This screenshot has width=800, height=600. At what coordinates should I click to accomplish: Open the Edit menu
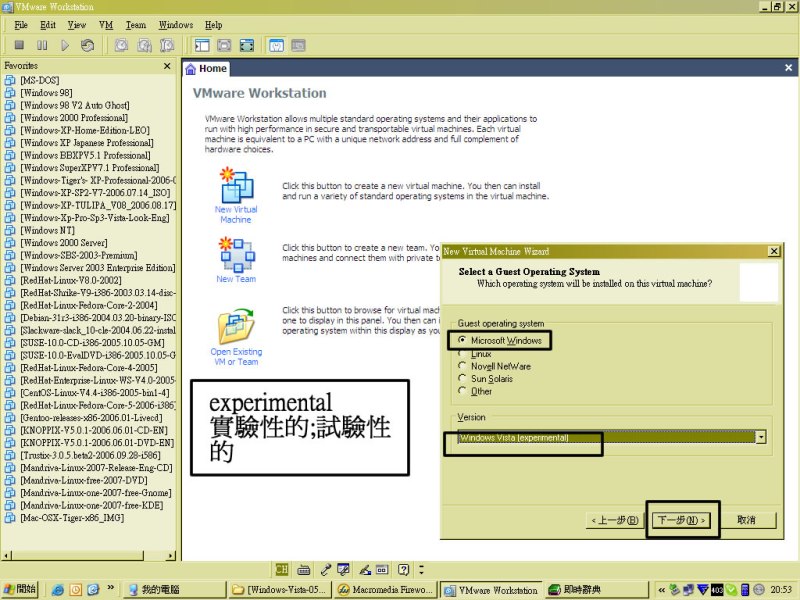tap(48, 25)
